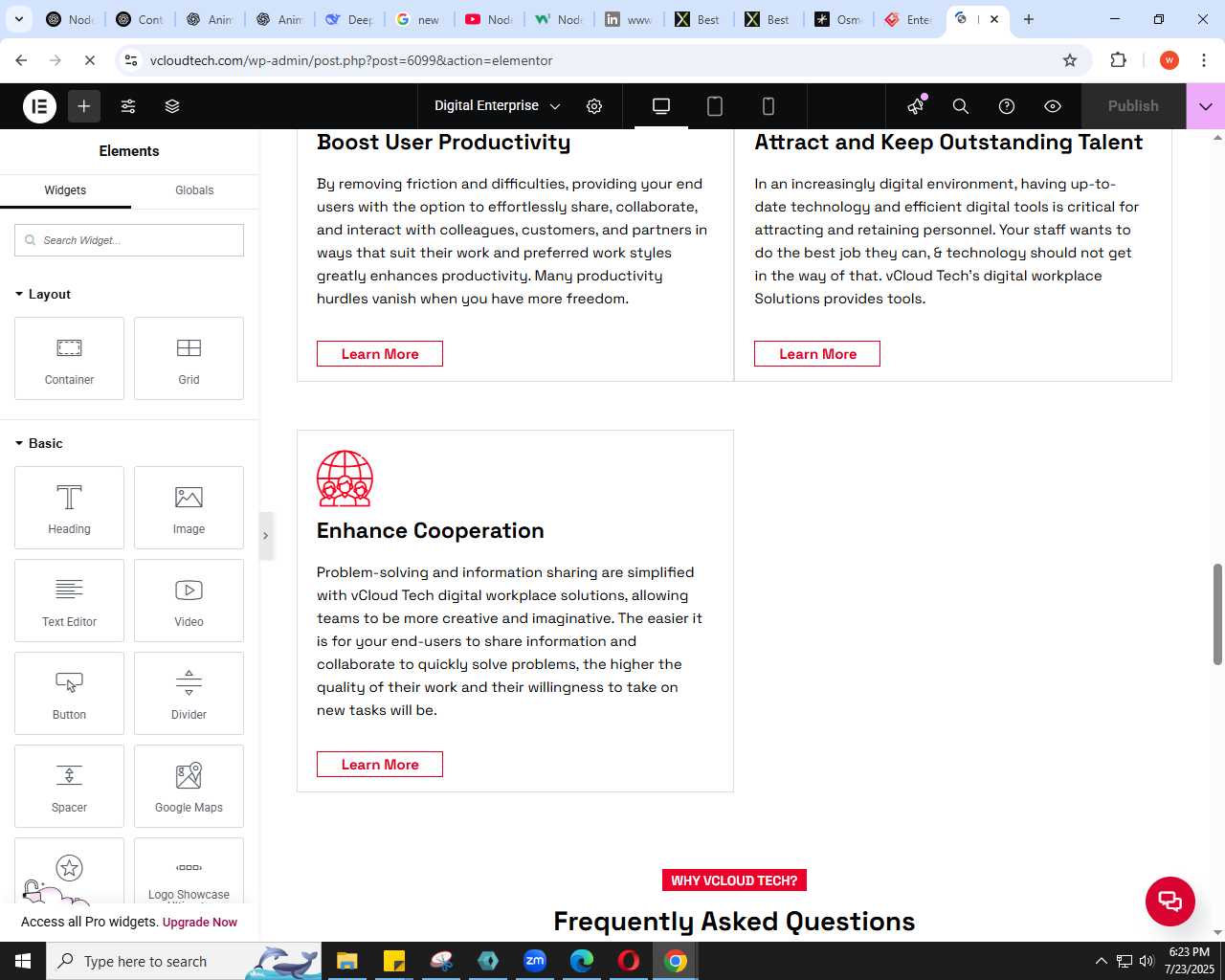
Task: Select the Logo Showcase widget
Action: pos(189,871)
